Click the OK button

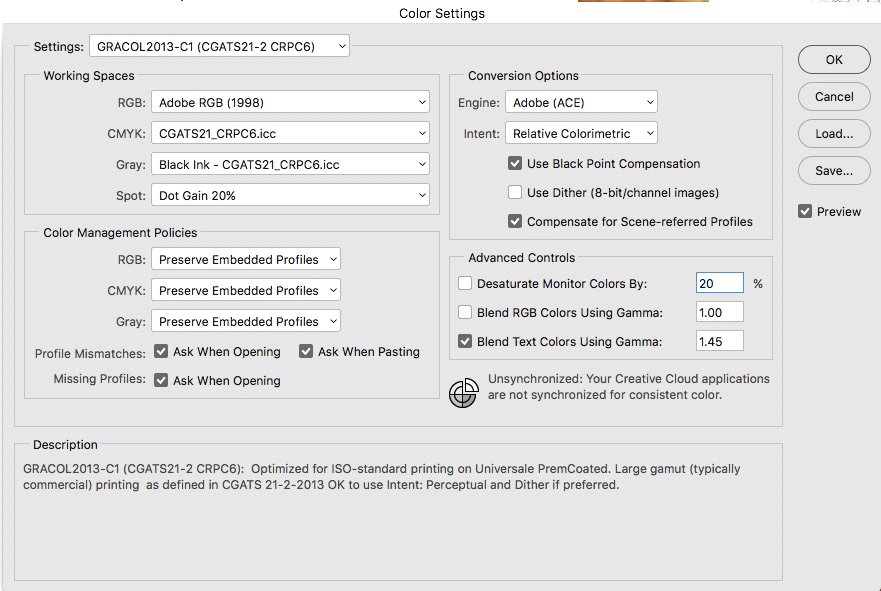[x=833, y=59]
